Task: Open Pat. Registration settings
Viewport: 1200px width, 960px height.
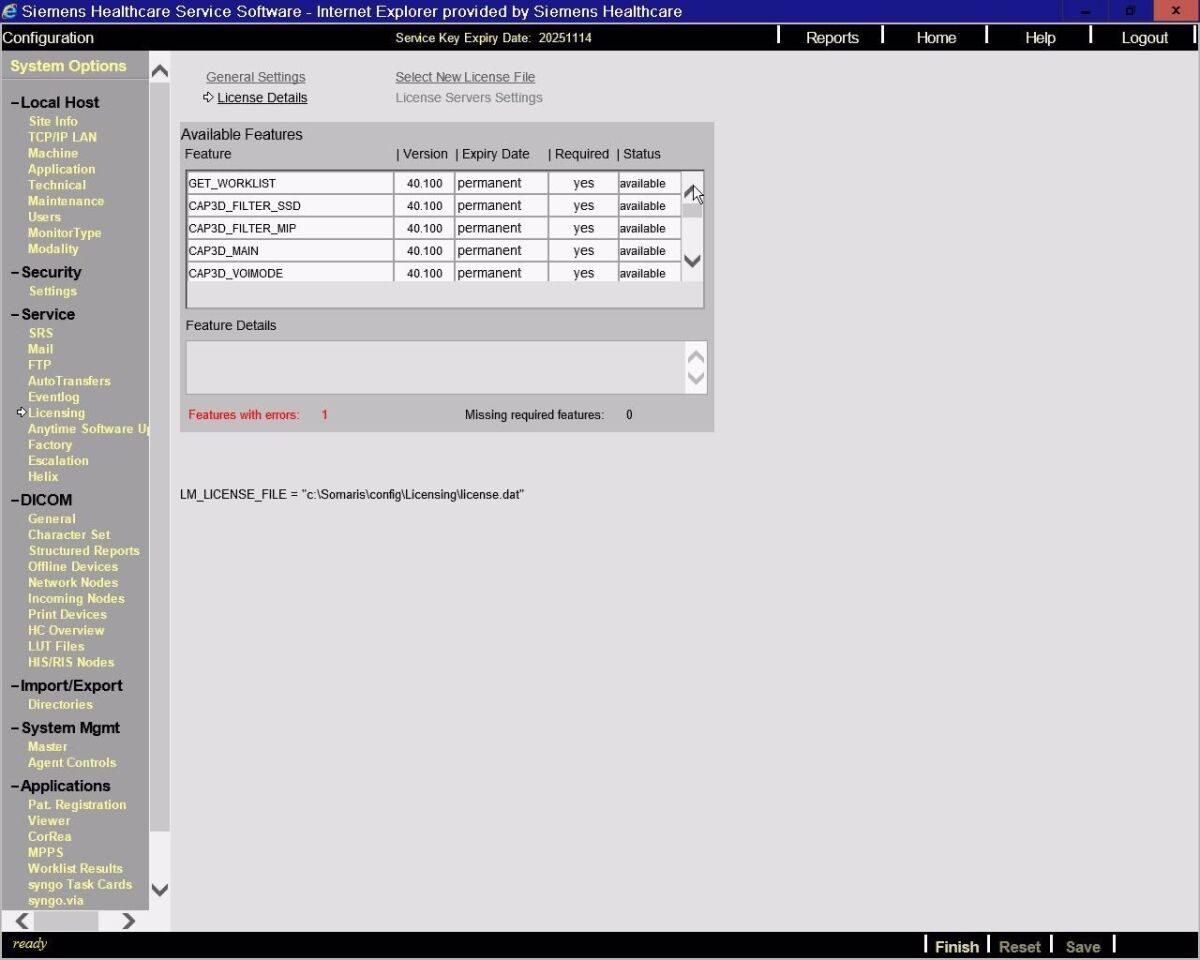Action: 77,805
